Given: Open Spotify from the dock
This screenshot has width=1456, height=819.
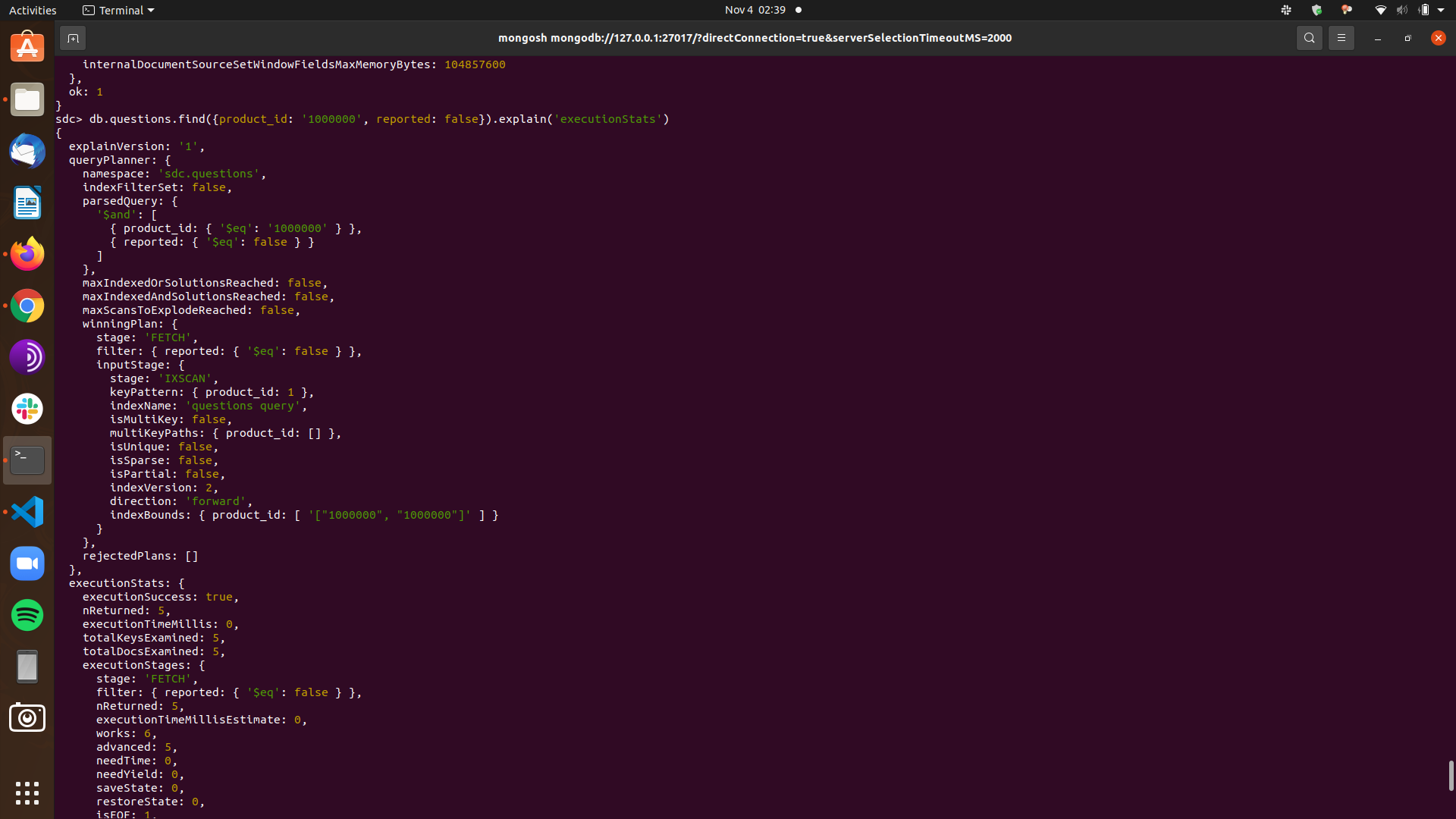Looking at the screenshot, I should click(x=27, y=615).
